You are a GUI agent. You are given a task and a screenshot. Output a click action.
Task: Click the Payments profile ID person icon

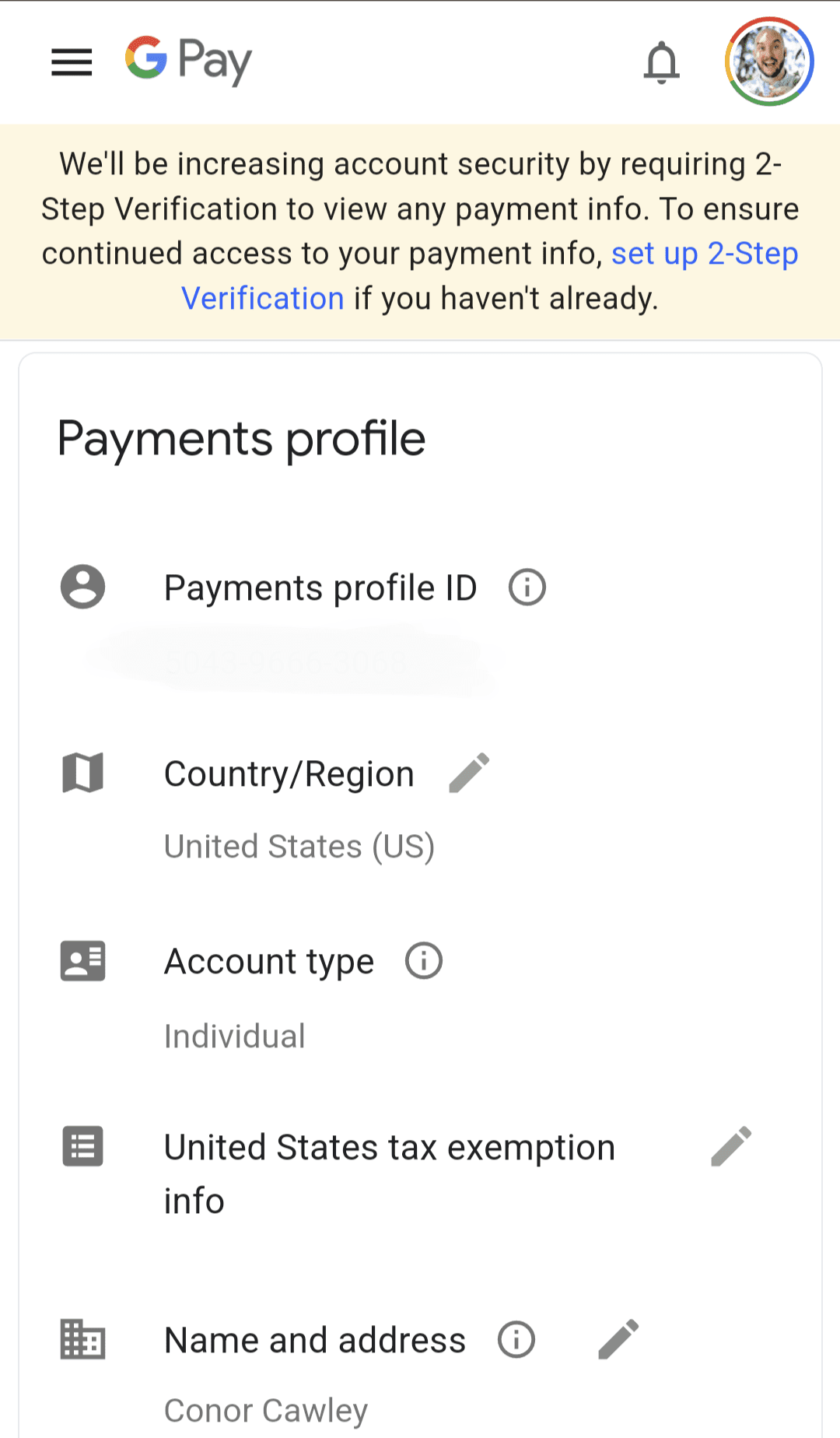[x=82, y=587]
